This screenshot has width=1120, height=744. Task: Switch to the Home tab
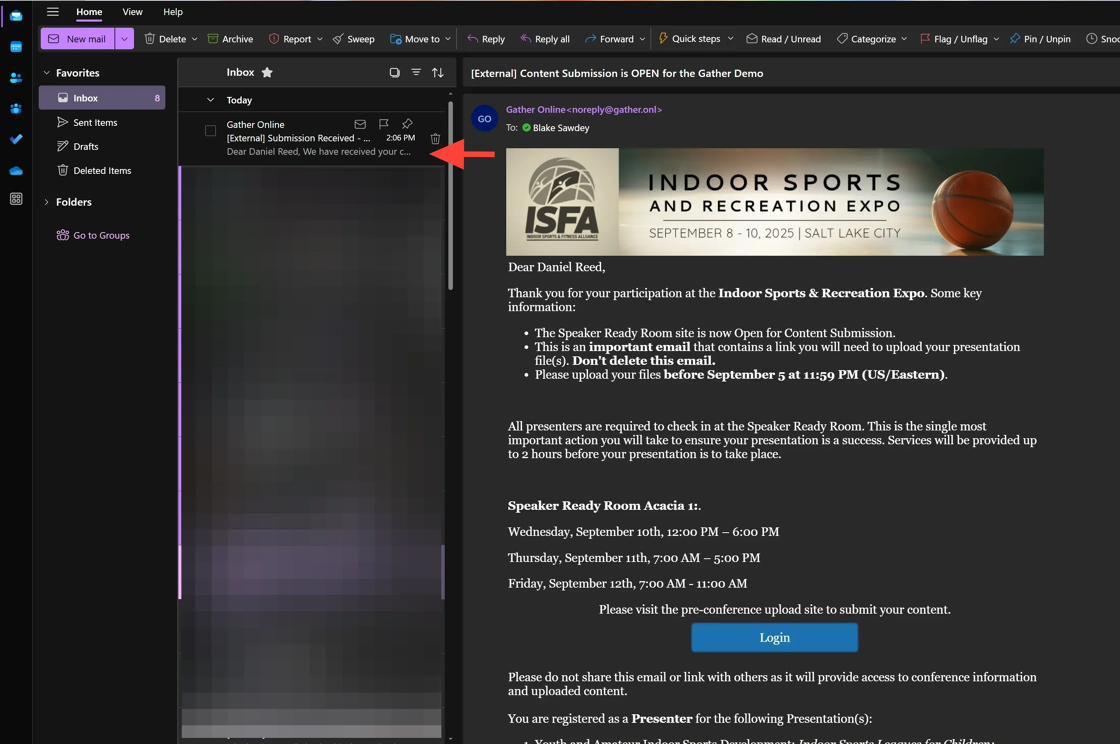click(89, 11)
